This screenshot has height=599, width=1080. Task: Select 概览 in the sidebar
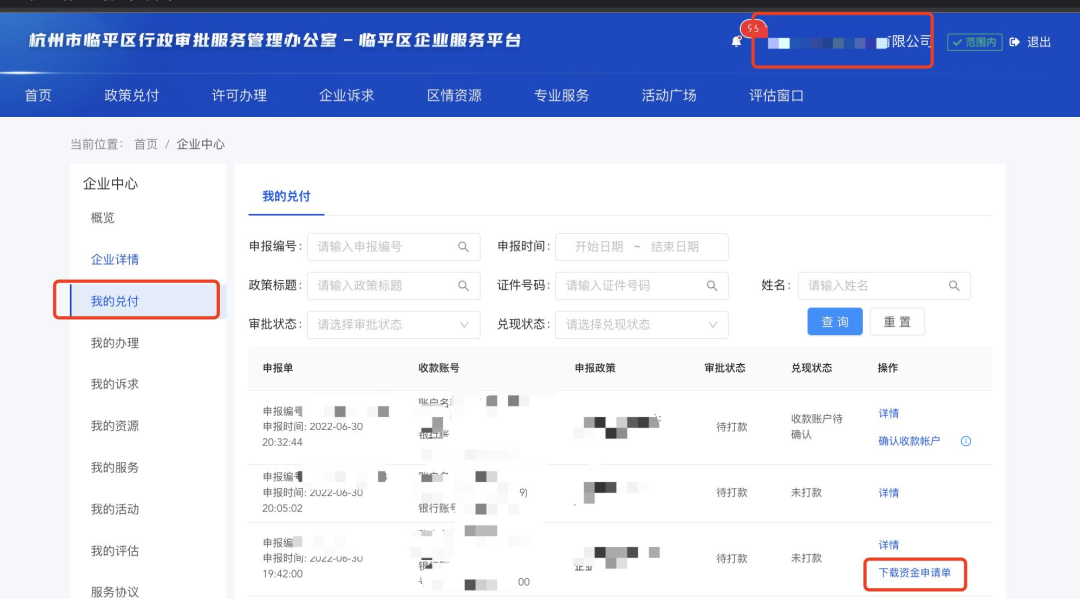coord(103,218)
